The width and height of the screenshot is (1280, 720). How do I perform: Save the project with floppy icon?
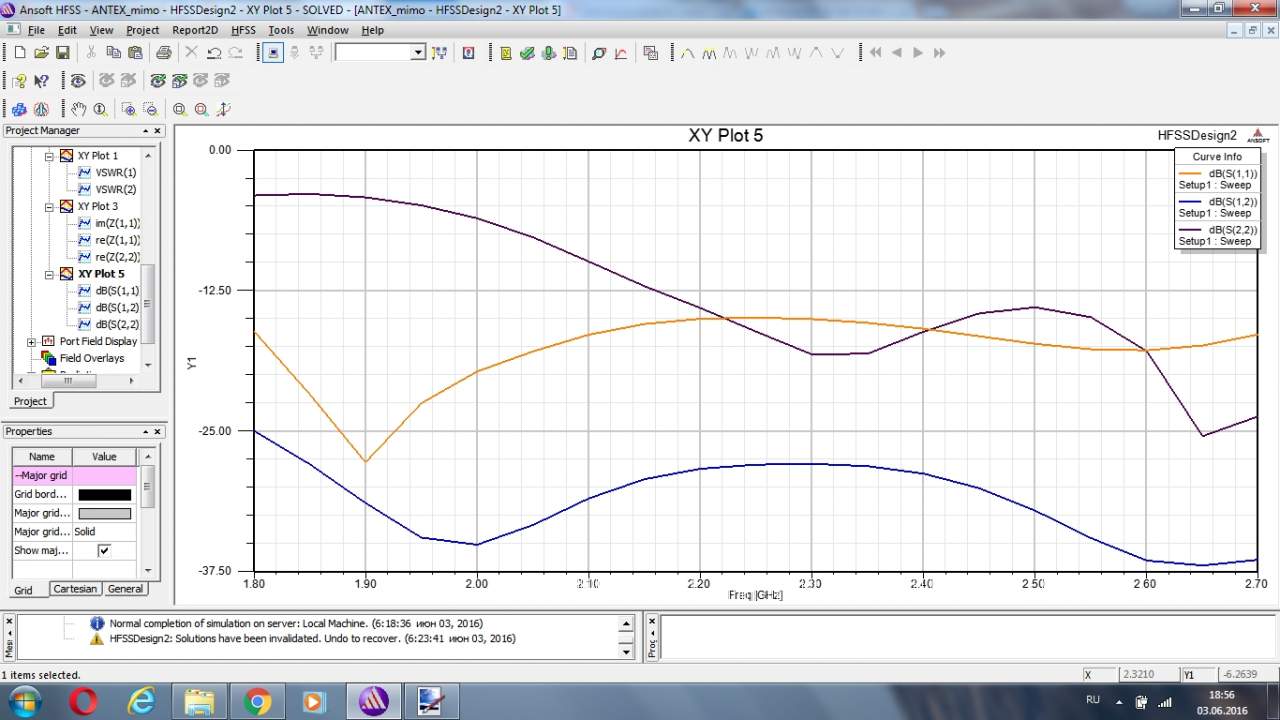[x=62, y=53]
